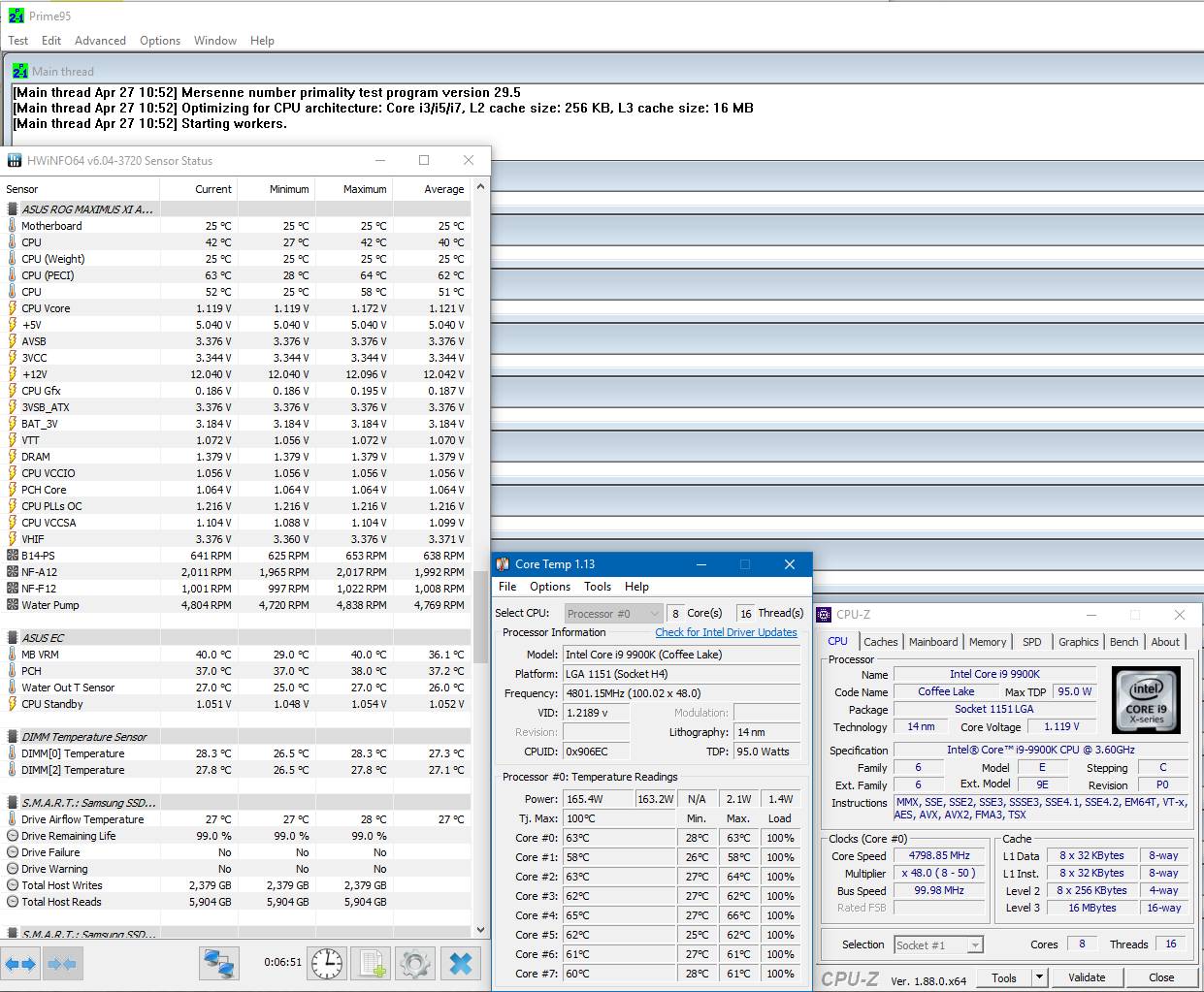Close sensors with the blue X icon
The width and height of the screenshot is (1204, 992).
point(462,964)
